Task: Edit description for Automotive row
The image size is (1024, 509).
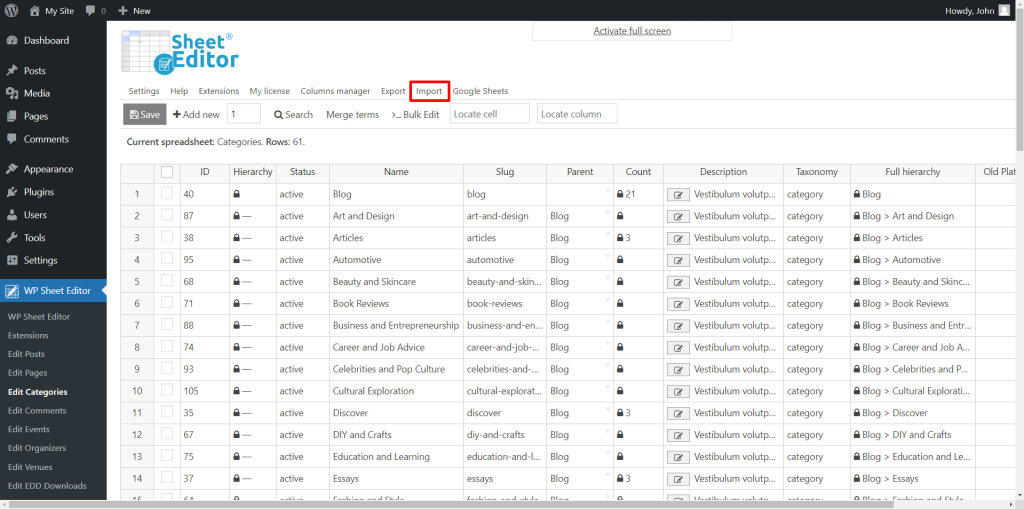Action: 678,260
